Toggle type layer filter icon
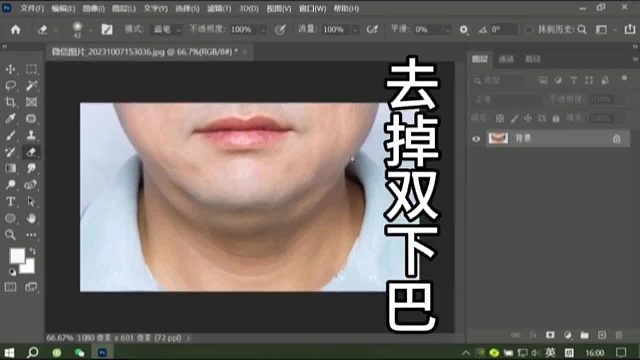The image size is (640, 360). [x=573, y=80]
